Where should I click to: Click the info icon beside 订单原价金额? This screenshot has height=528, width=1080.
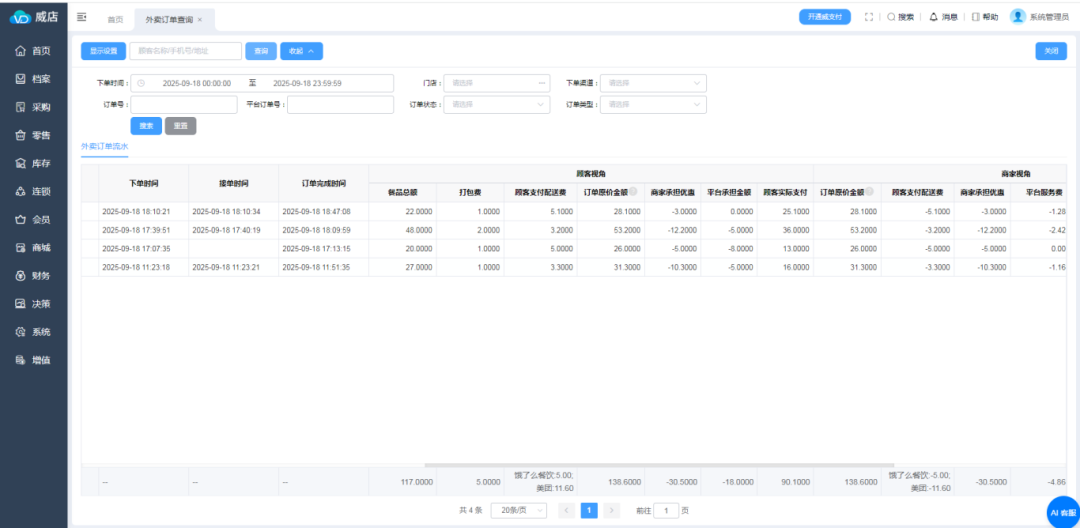pyautogui.click(x=632, y=191)
